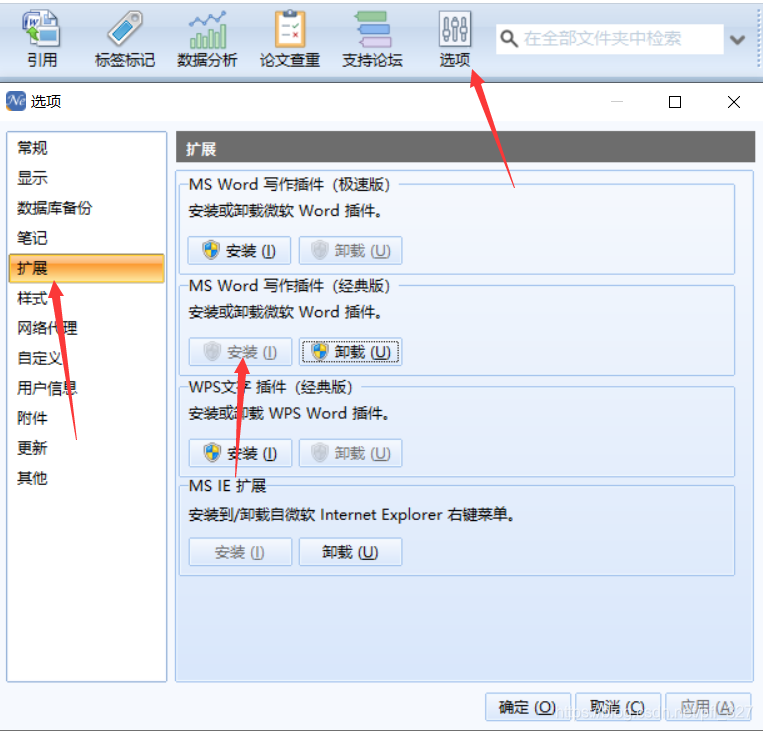
Task: Click the MS Word 写作插件 (极速版) label
Action: coord(290,184)
